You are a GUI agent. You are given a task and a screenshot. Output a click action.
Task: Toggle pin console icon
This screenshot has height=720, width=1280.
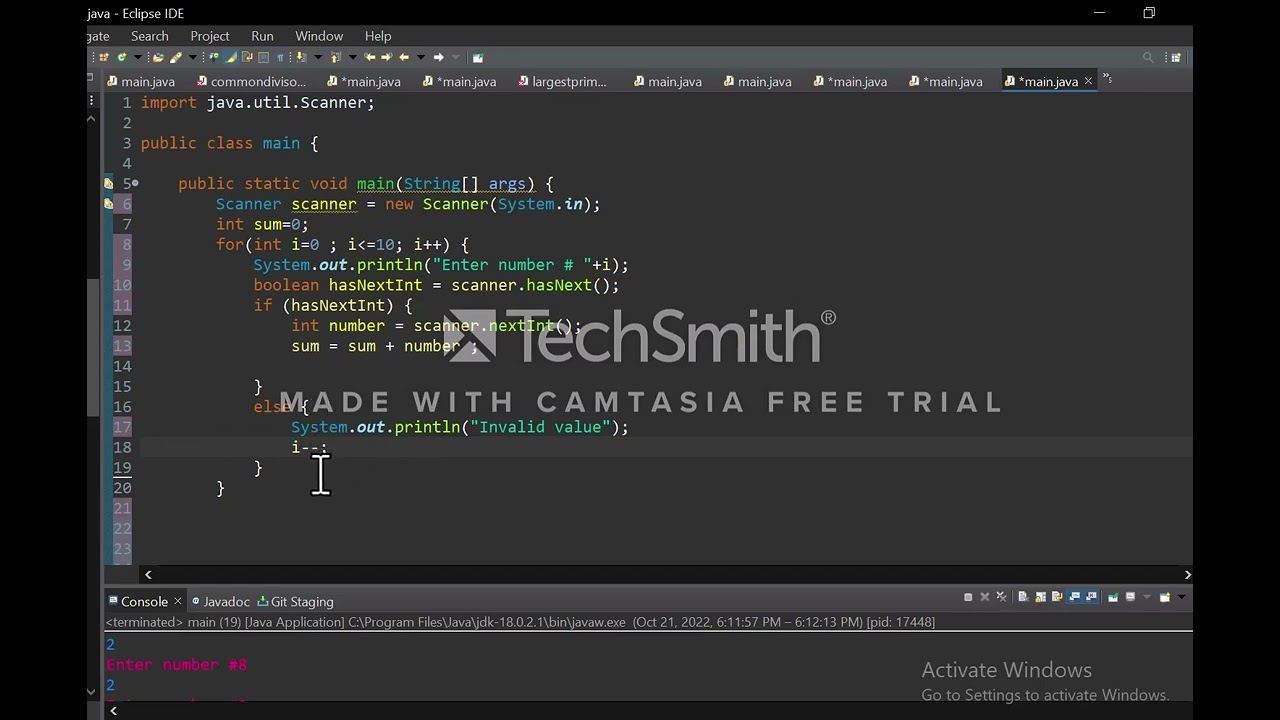pos(1113,597)
